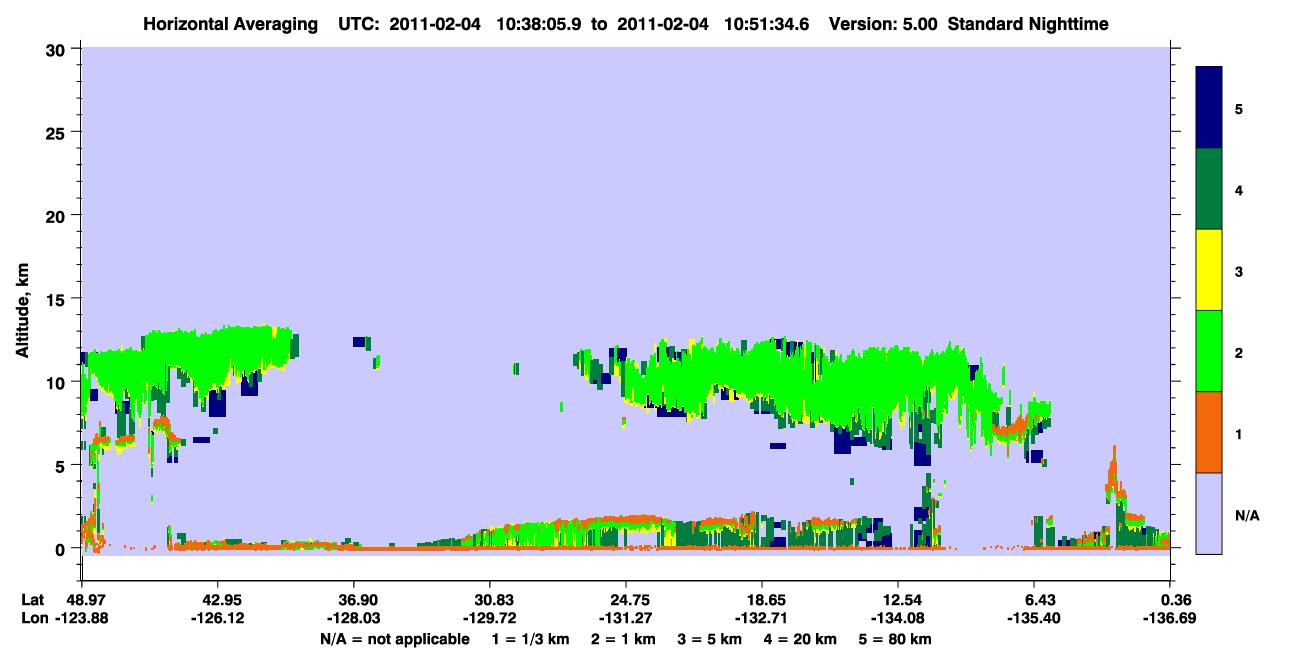The image size is (1300, 667).
Task: Click 'Version: 5.00' in the title
Action: 882,23
